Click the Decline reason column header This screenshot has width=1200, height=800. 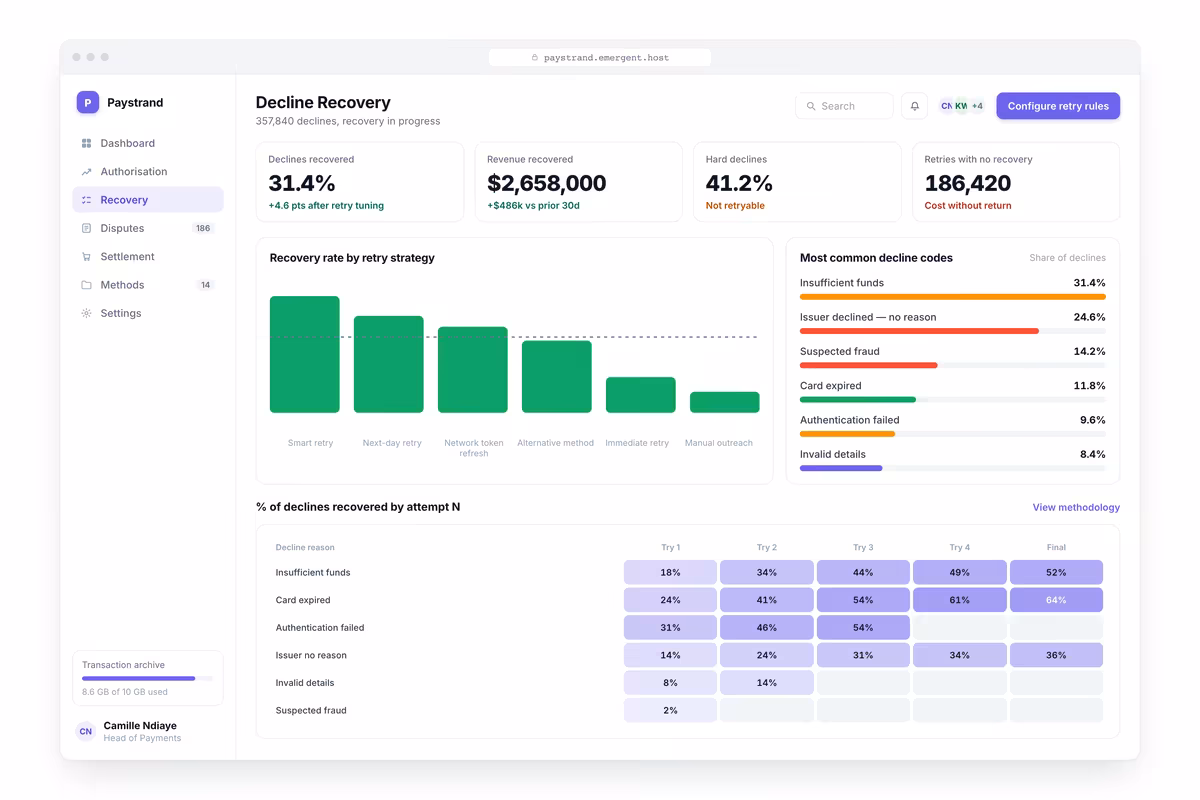[305, 548]
